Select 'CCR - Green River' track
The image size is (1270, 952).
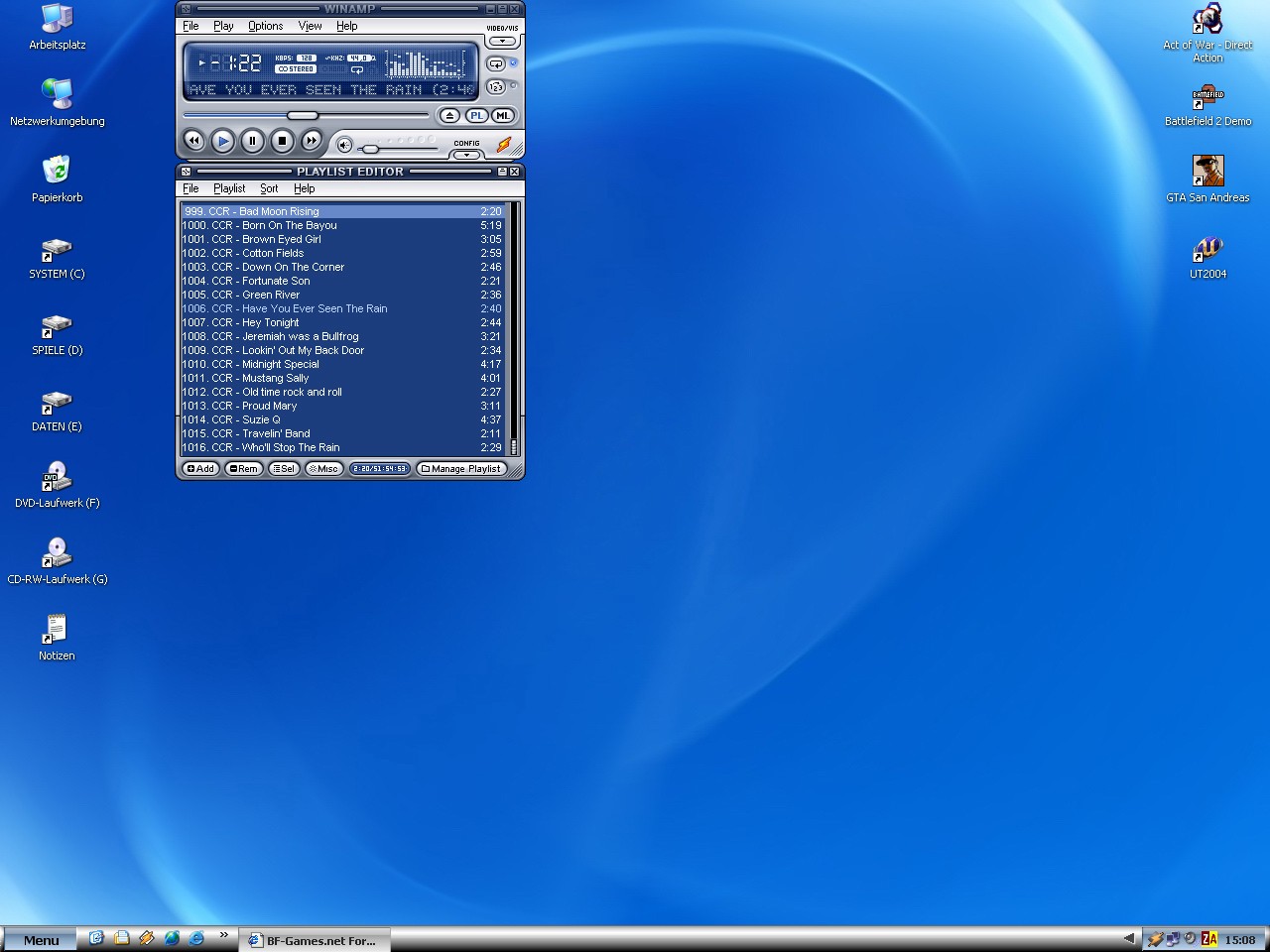343,295
